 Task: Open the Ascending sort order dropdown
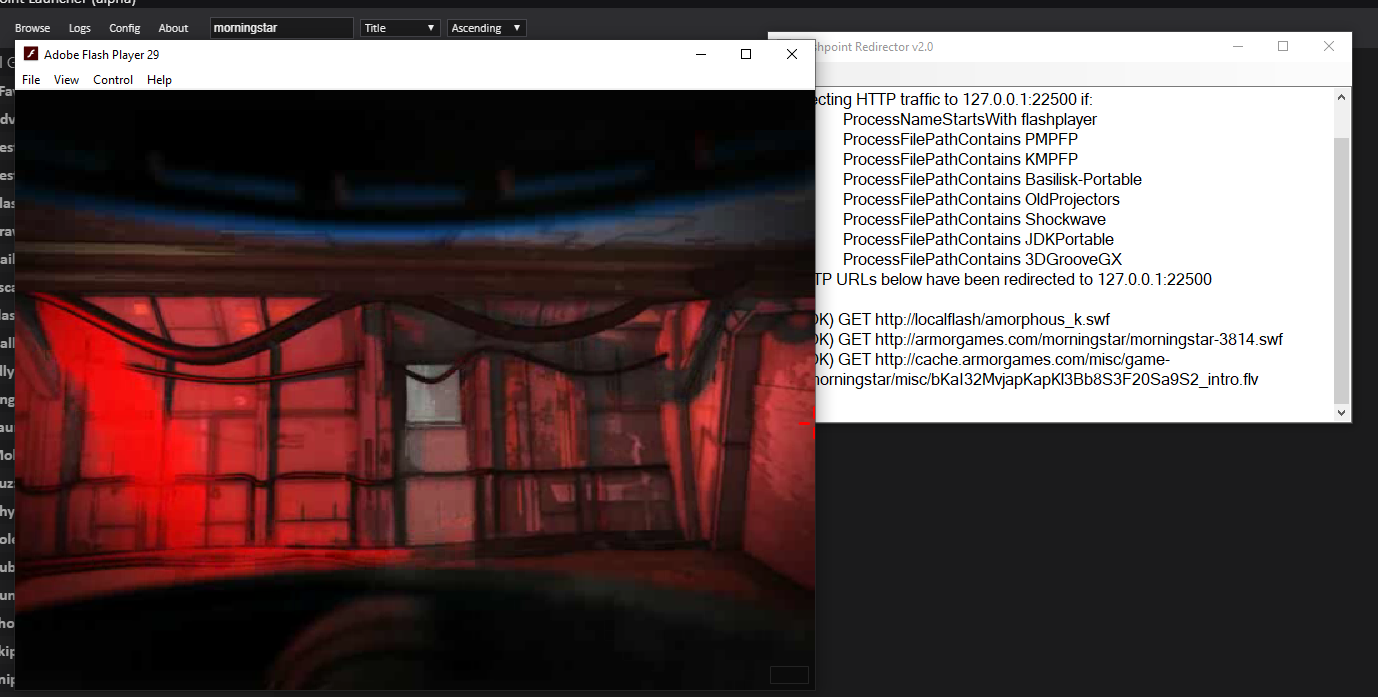tap(486, 28)
